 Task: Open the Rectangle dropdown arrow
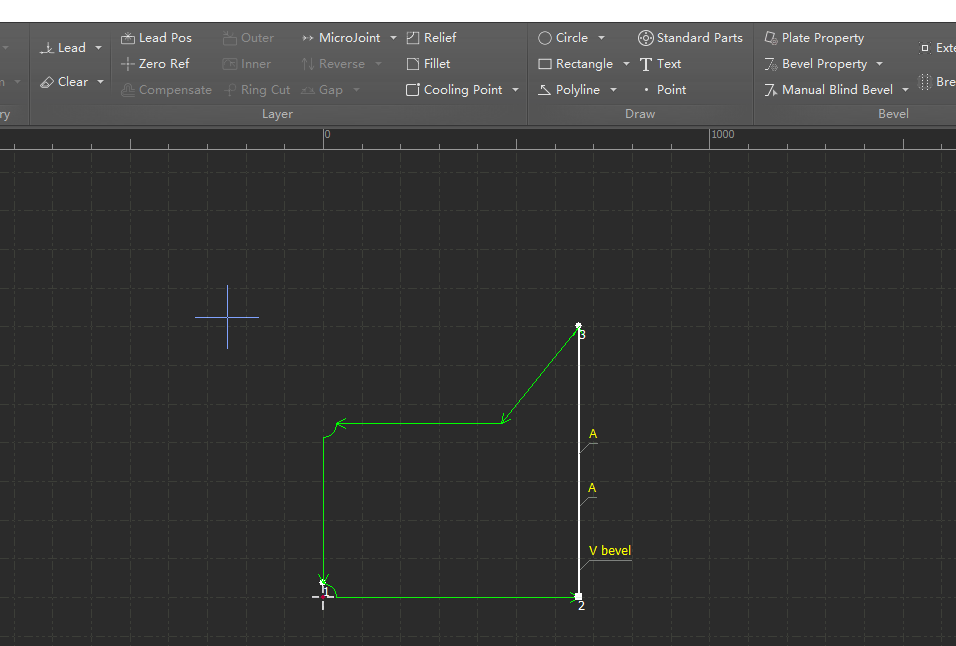[626, 64]
